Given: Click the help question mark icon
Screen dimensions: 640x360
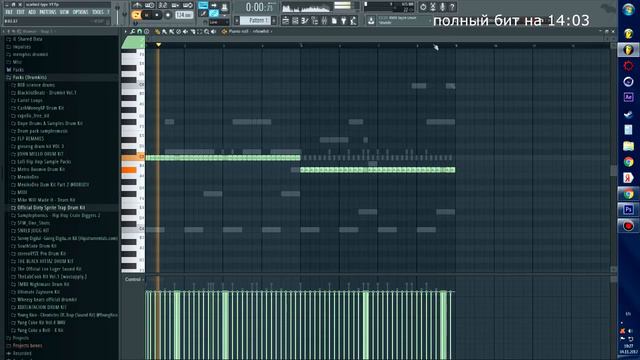Looking at the screenshot, I should tap(452, 7).
